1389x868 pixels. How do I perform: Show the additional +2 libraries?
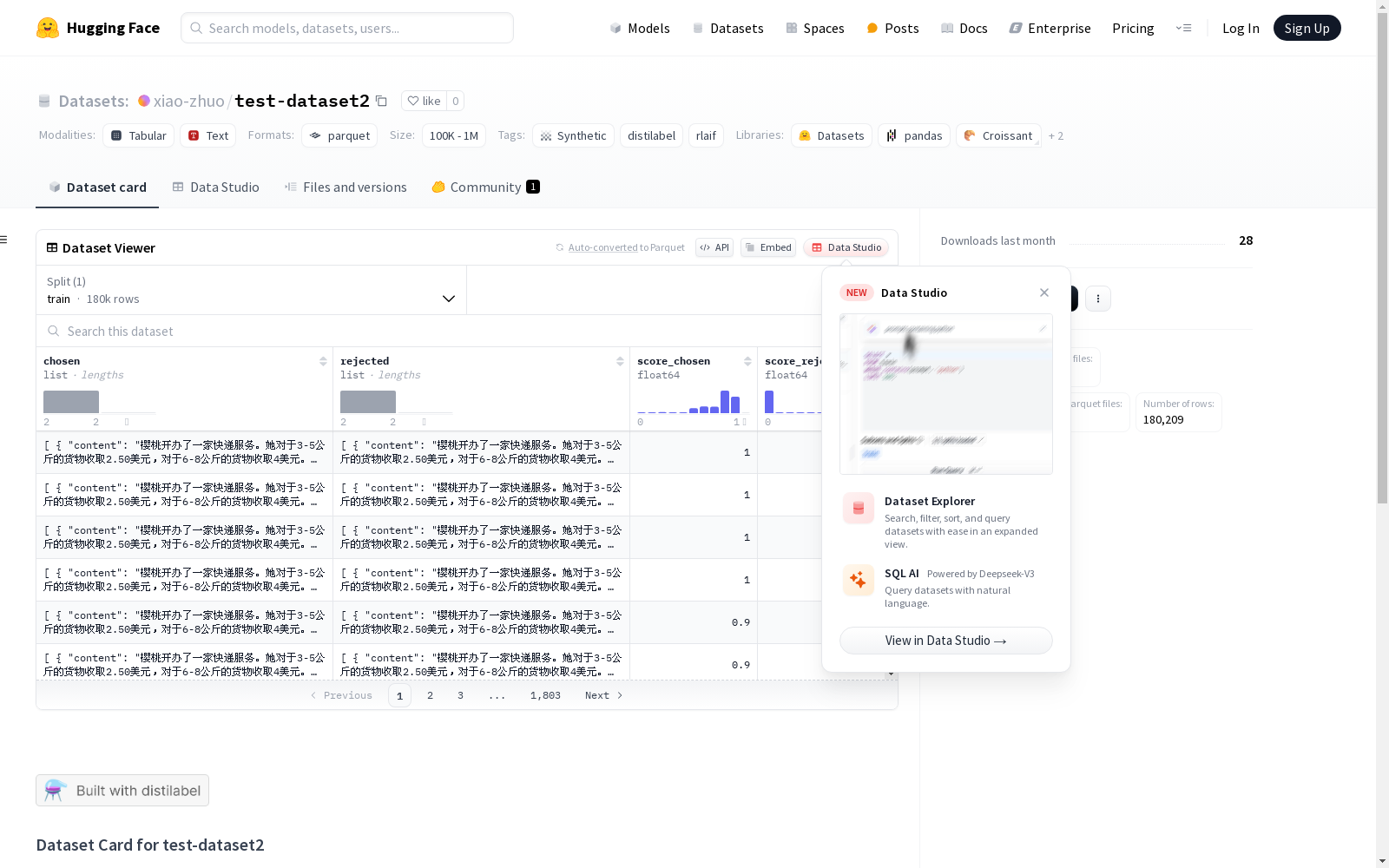tap(1056, 135)
